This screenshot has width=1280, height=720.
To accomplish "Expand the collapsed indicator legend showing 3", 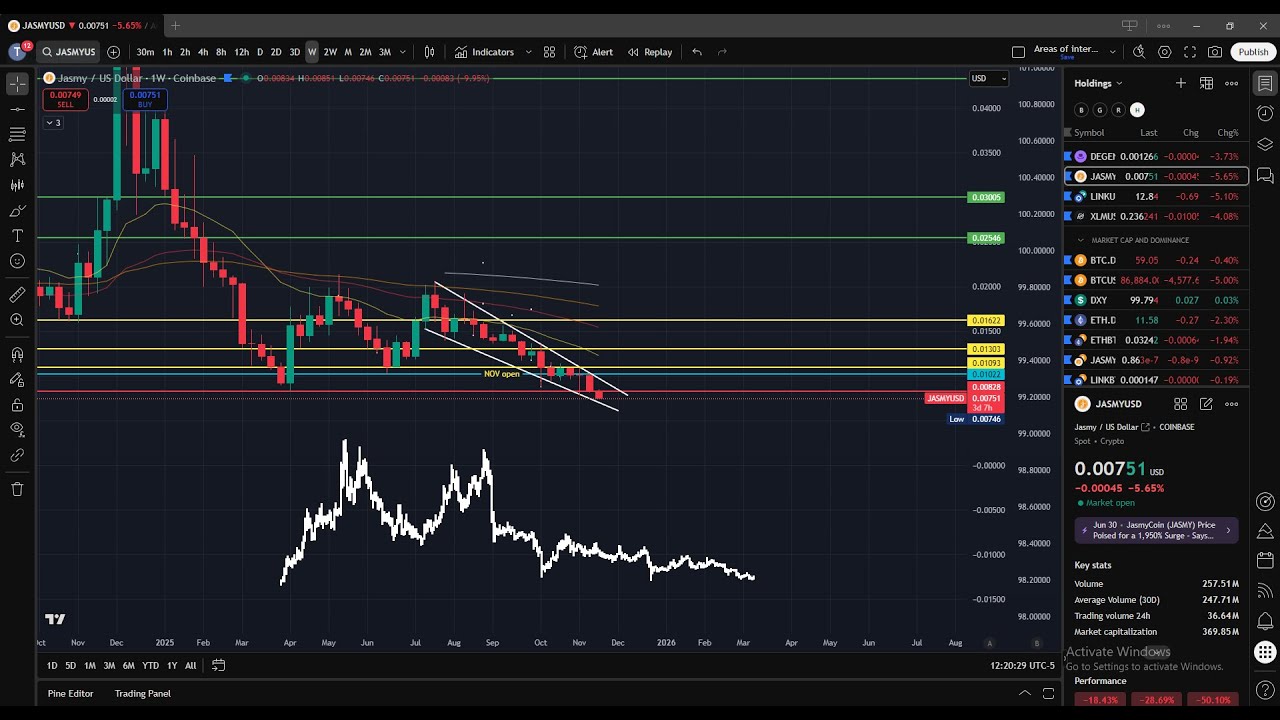I will (x=53, y=123).
